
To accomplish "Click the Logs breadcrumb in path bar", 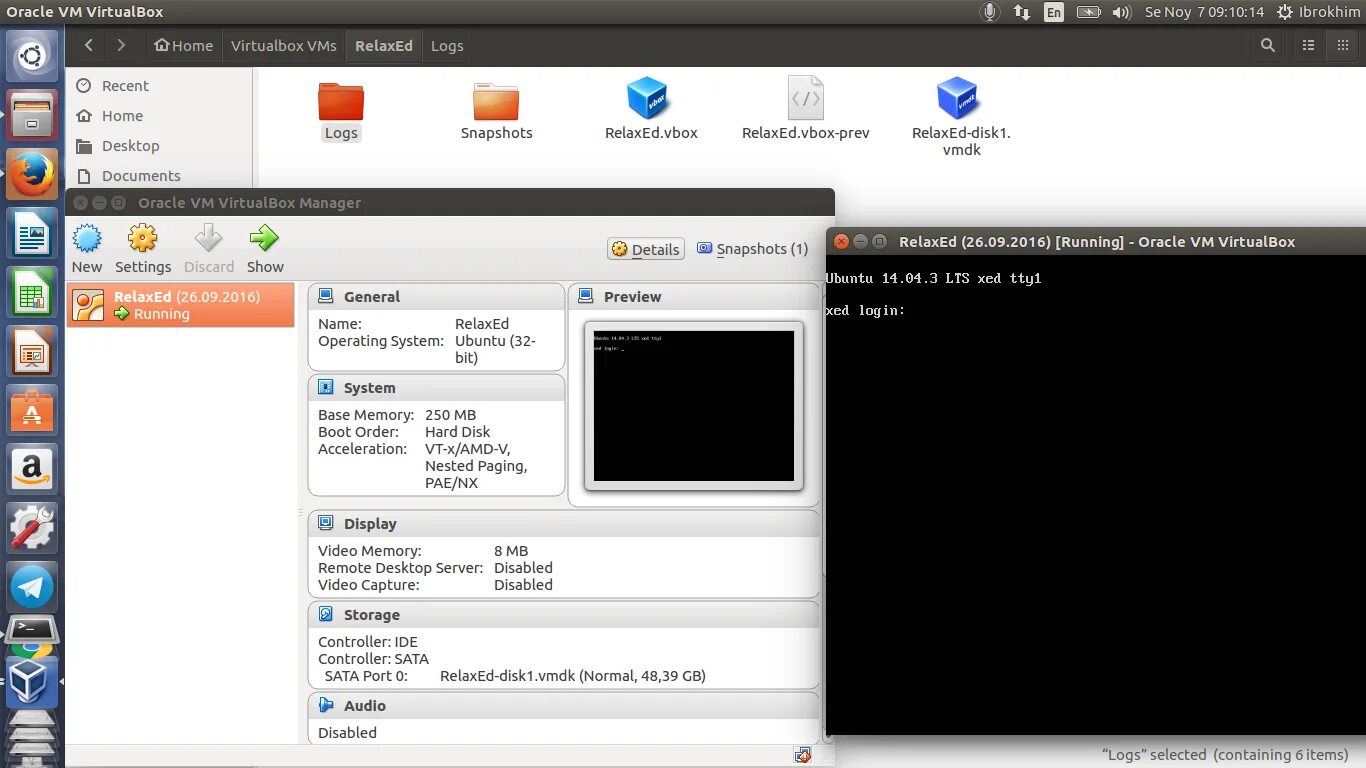I will pyautogui.click(x=447, y=45).
